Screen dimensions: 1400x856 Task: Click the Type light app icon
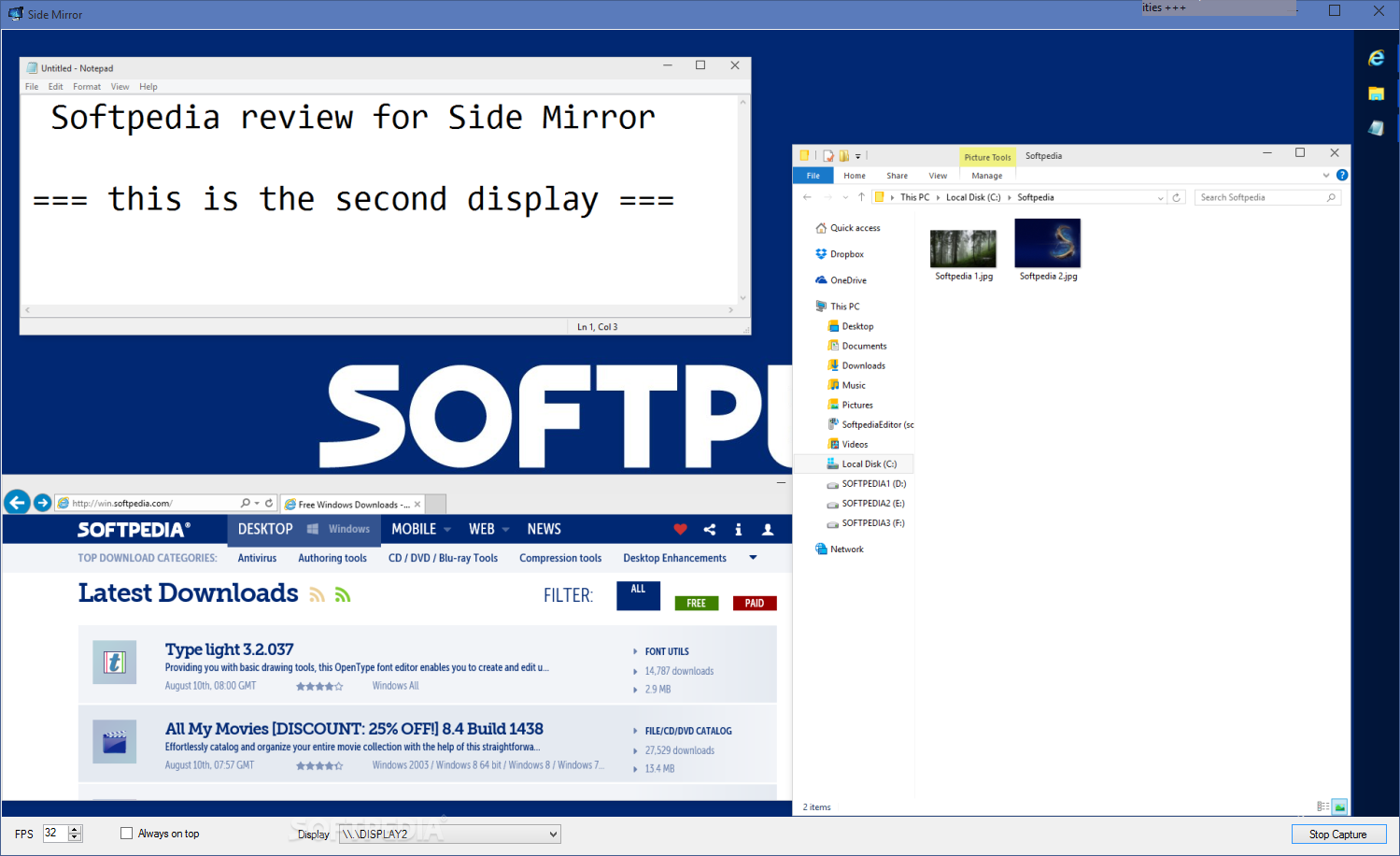[115, 663]
